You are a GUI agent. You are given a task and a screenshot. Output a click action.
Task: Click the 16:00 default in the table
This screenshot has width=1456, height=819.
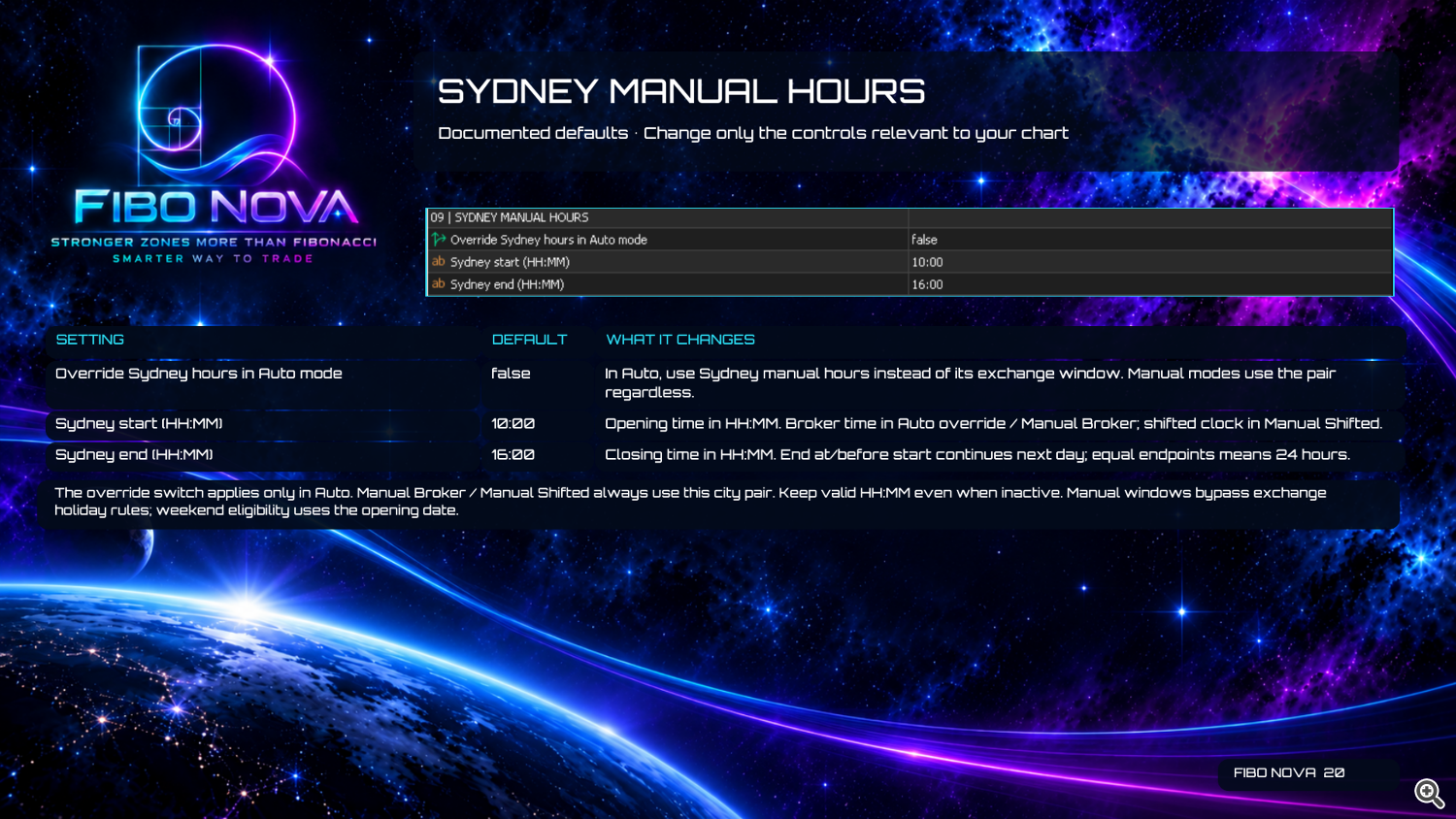click(513, 455)
